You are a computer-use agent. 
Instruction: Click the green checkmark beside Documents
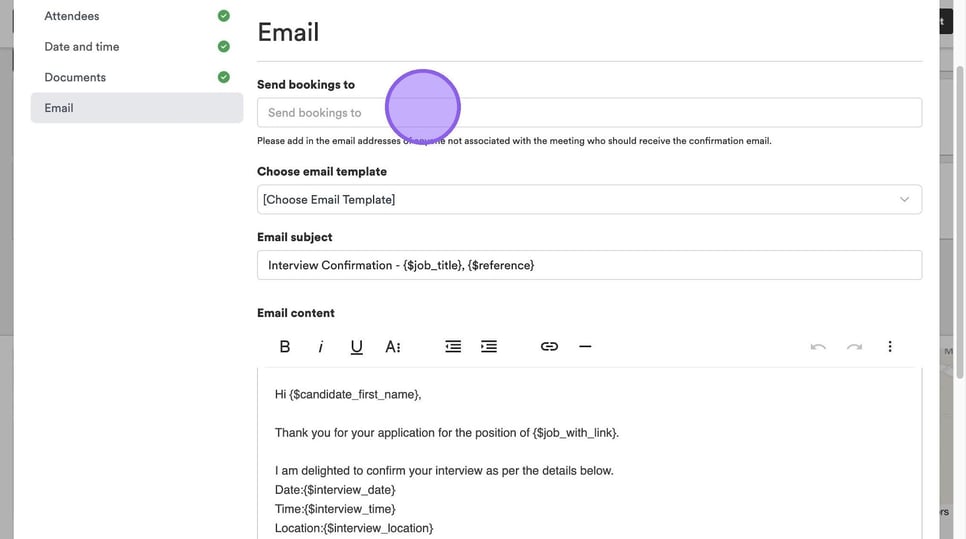click(x=224, y=77)
